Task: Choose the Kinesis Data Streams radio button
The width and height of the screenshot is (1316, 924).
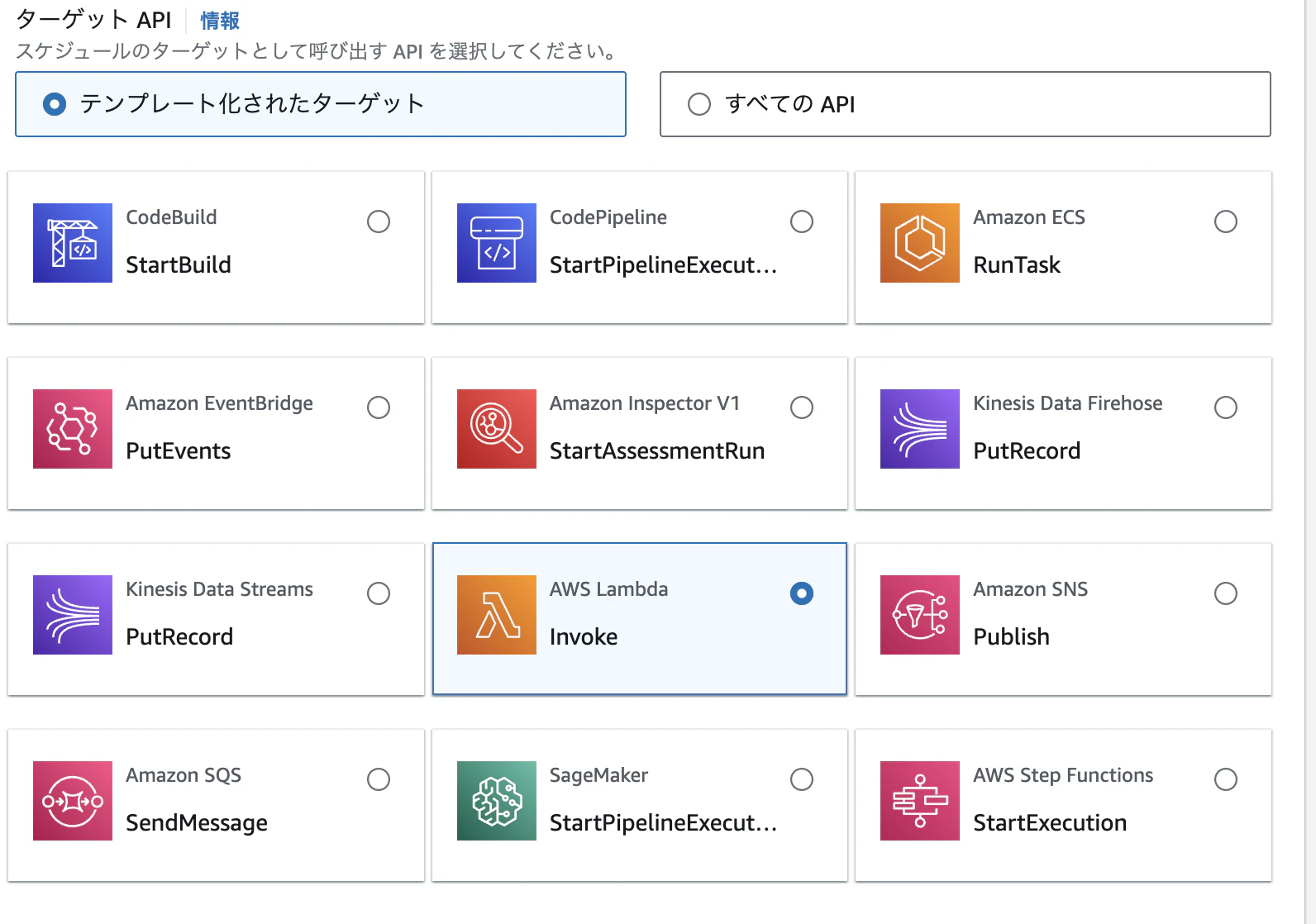Action: 379,593
